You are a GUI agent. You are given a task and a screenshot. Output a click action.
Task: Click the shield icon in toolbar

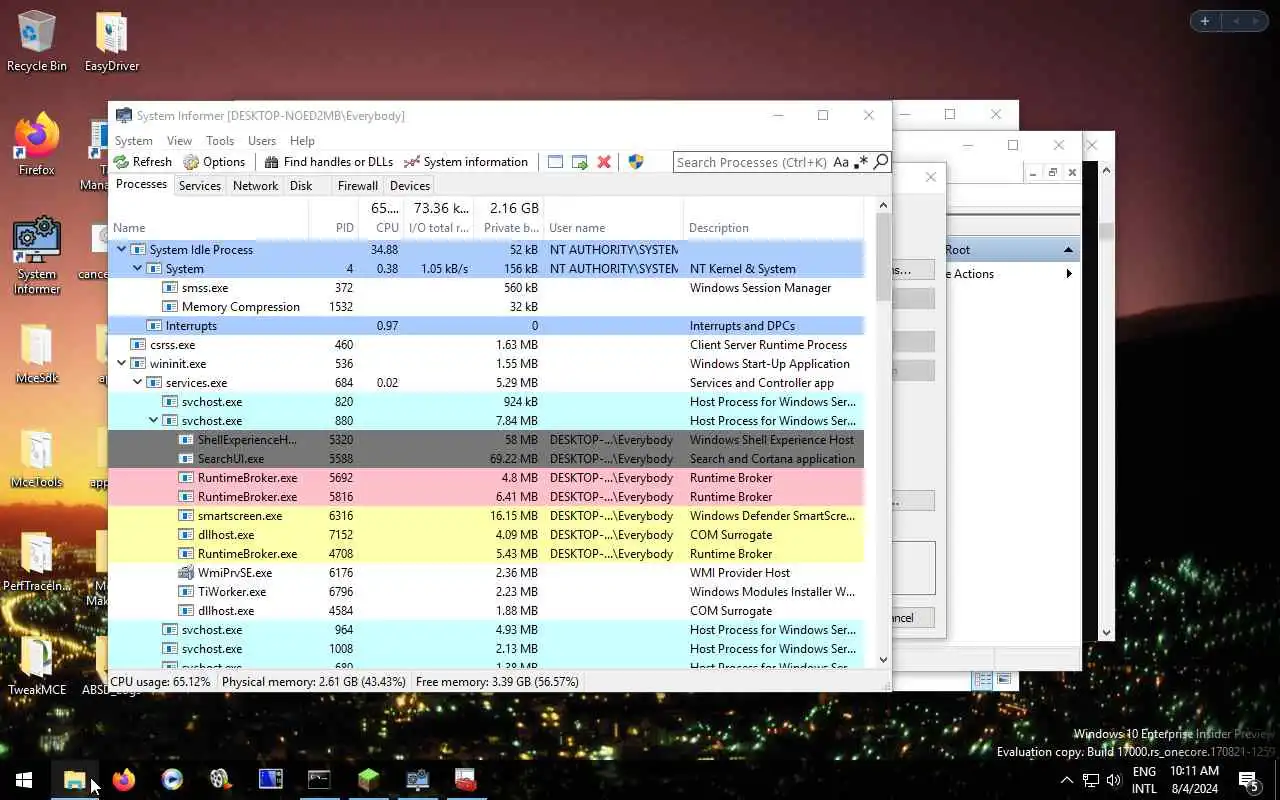point(635,162)
